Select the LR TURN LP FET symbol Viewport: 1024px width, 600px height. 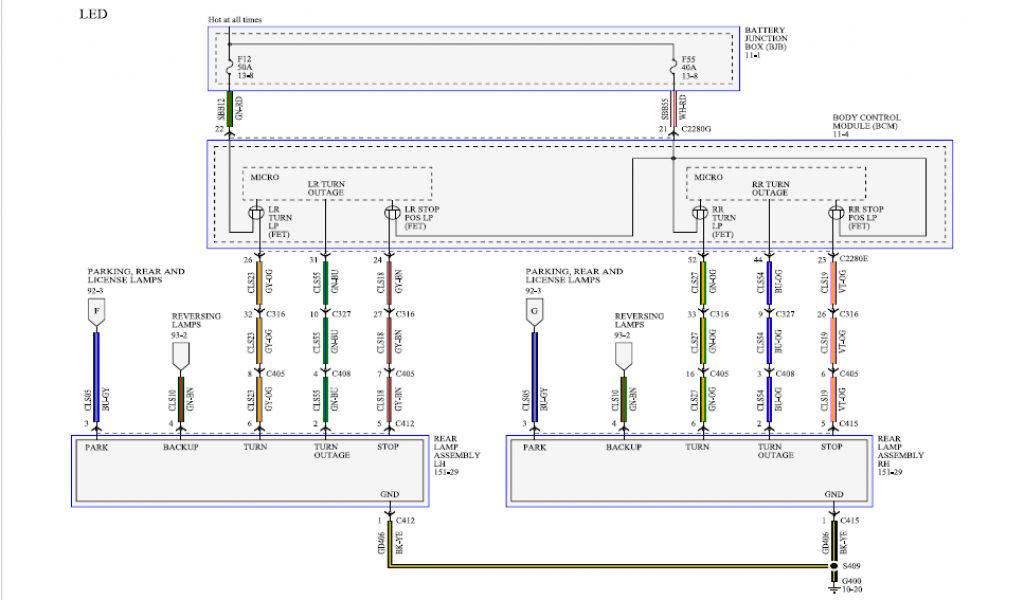[256, 212]
